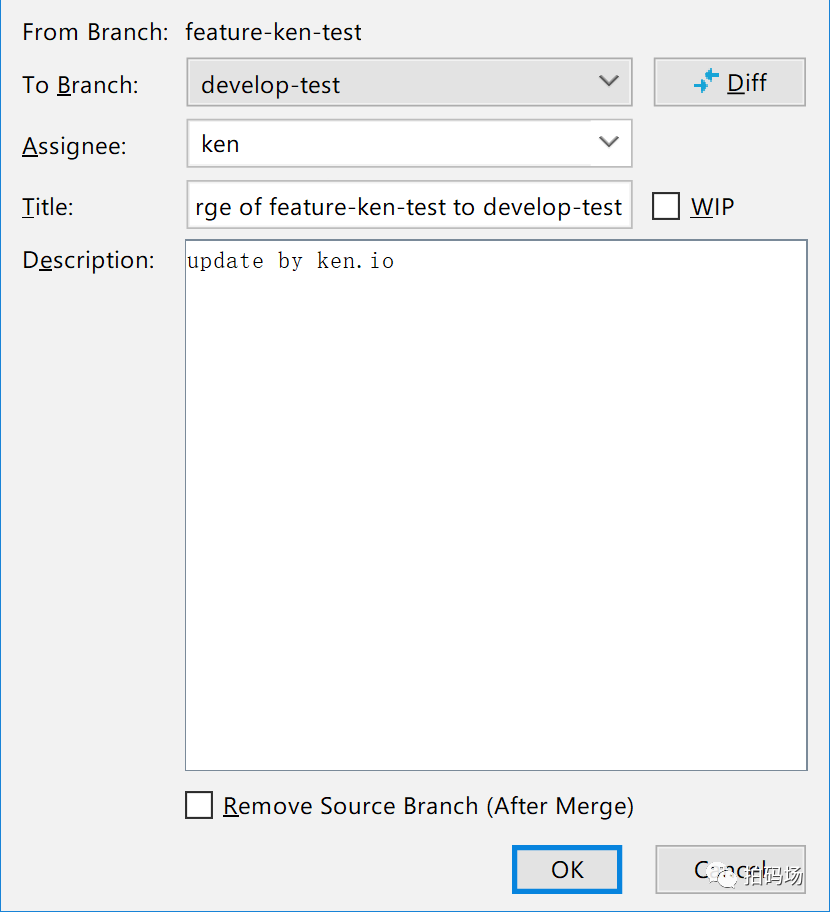Click the blue compare arrows Diff icon

[x=706, y=81]
